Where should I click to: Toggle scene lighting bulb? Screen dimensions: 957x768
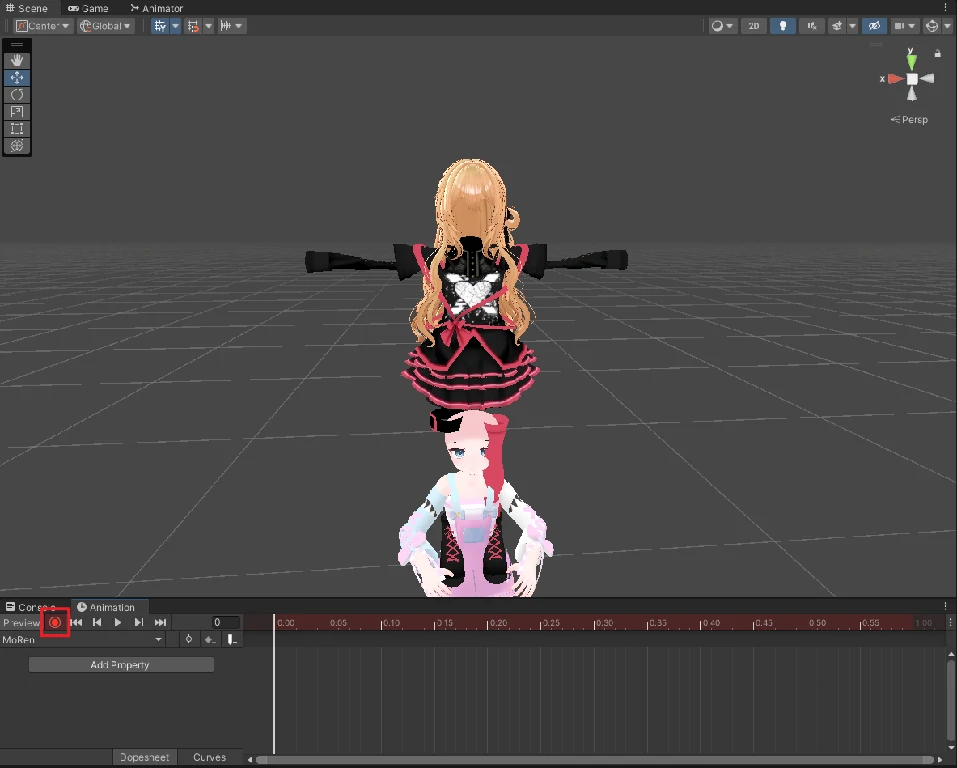point(783,26)
